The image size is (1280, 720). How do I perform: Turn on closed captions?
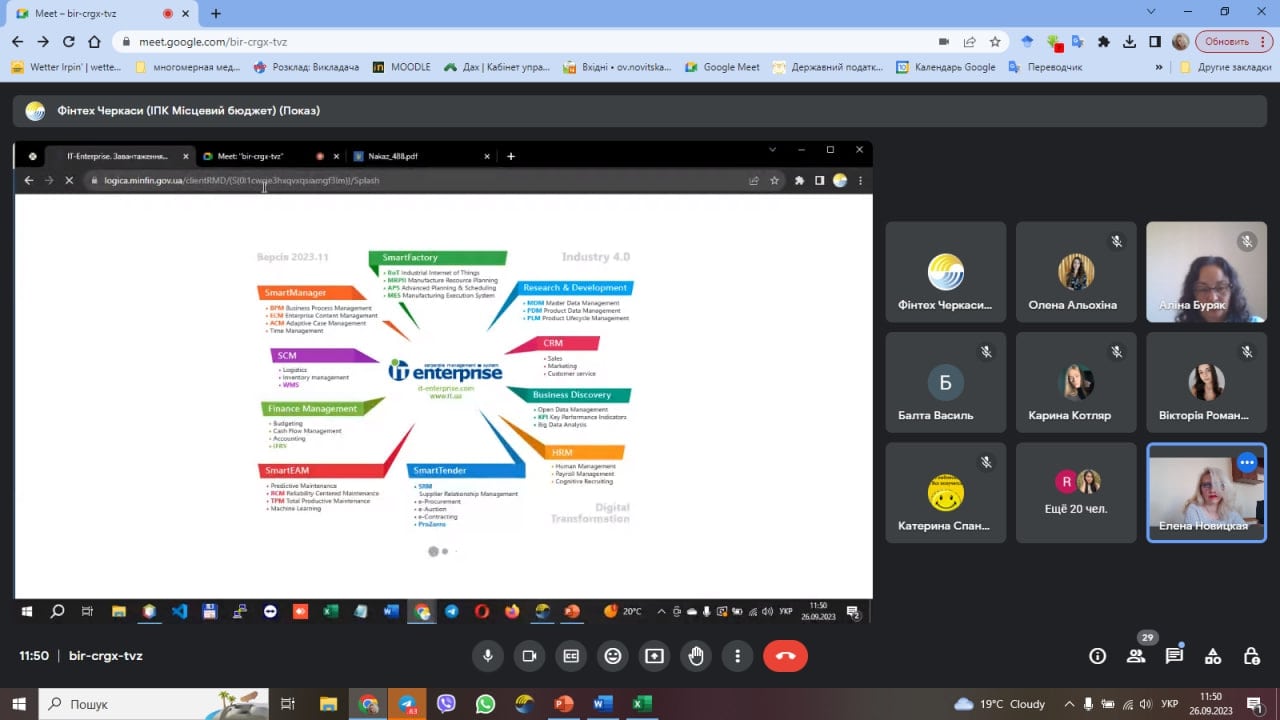pos(571,656)
